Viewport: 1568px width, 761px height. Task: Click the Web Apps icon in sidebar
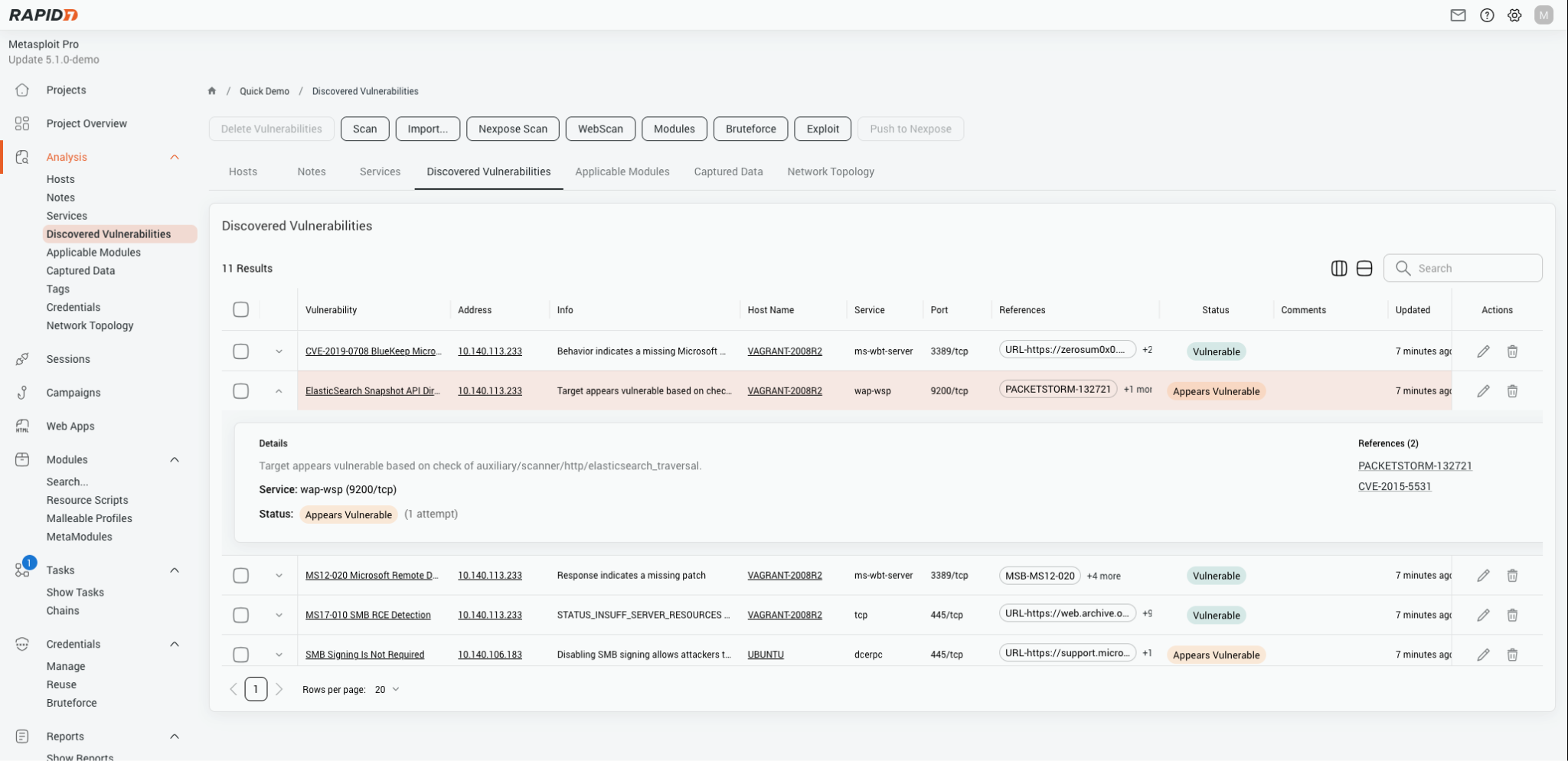[22, 426]
